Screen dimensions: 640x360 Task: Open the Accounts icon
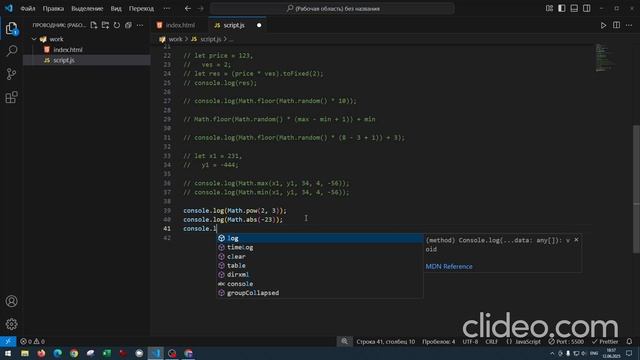[x=11, y=301]
